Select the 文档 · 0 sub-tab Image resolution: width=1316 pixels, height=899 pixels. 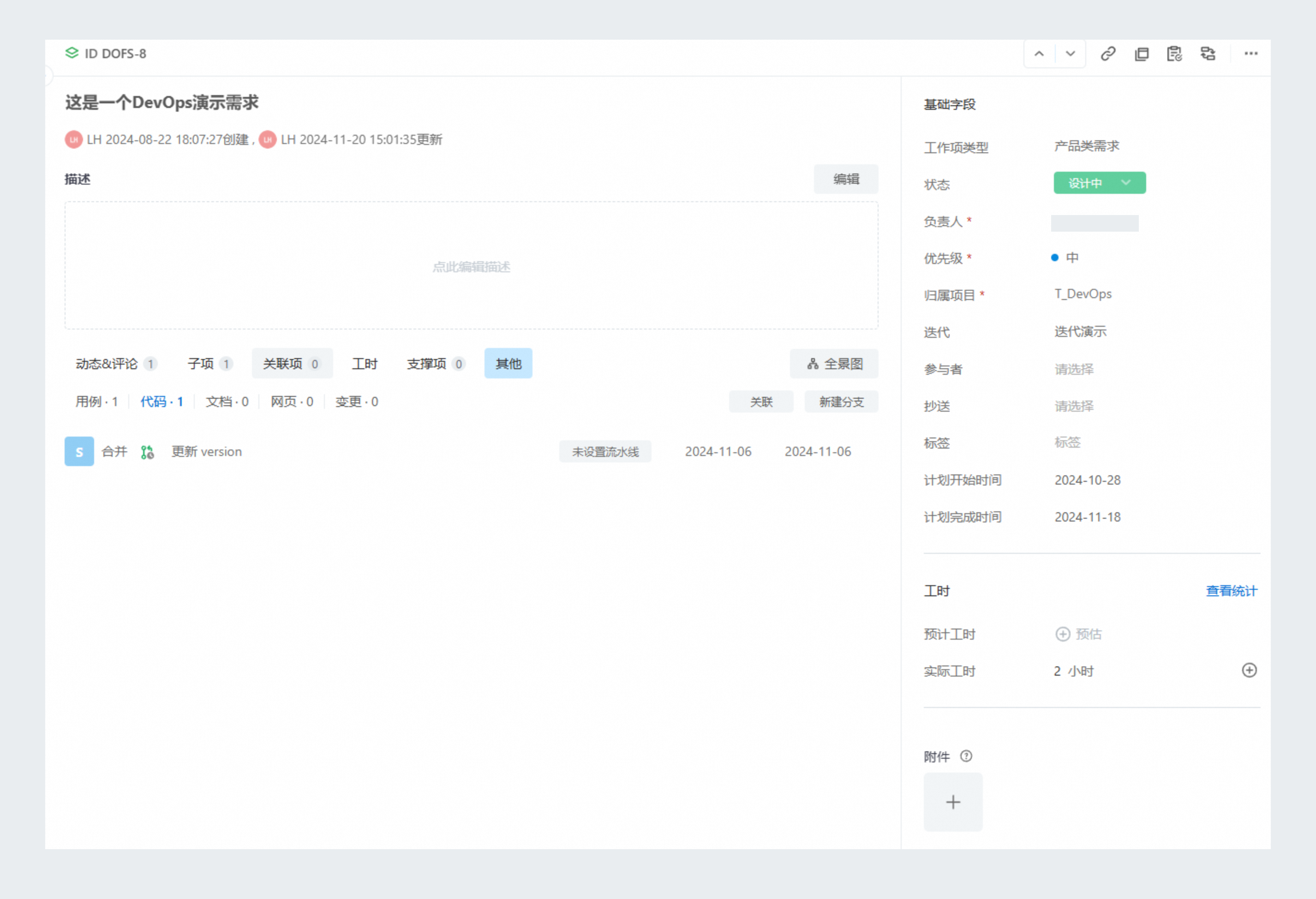pos(227,402)
